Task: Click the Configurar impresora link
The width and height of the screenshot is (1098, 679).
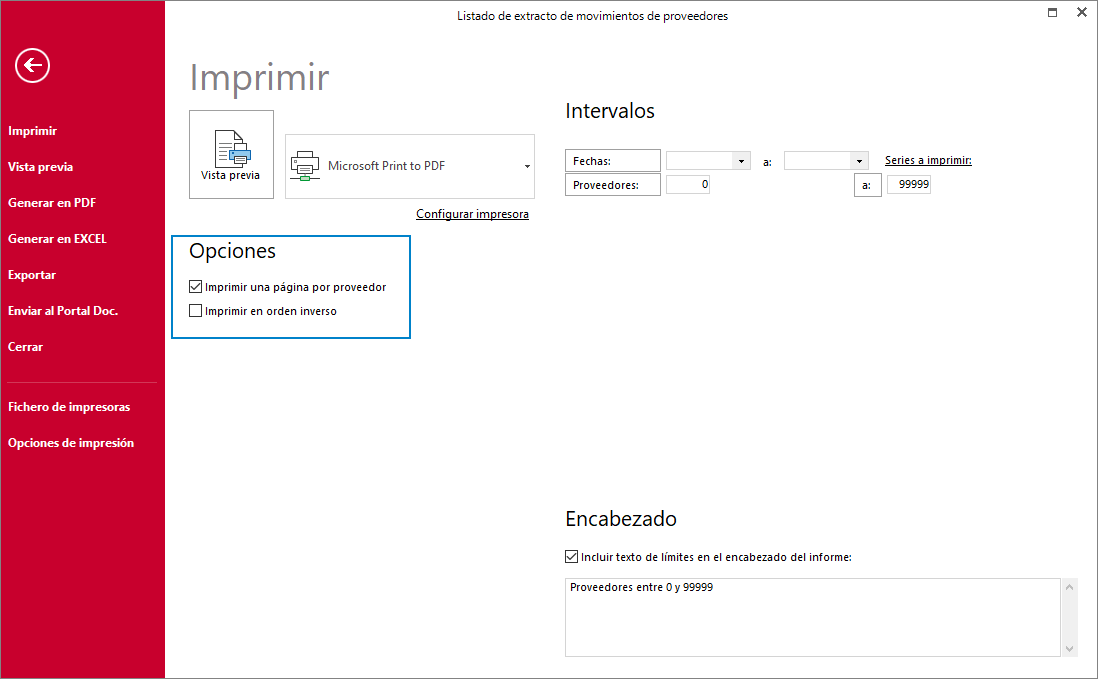Action: (472, 213)
